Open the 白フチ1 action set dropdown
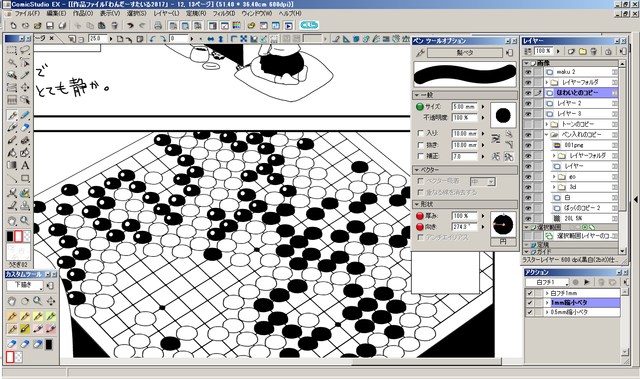The image size is (640, 379). click(x=547, y=282)
